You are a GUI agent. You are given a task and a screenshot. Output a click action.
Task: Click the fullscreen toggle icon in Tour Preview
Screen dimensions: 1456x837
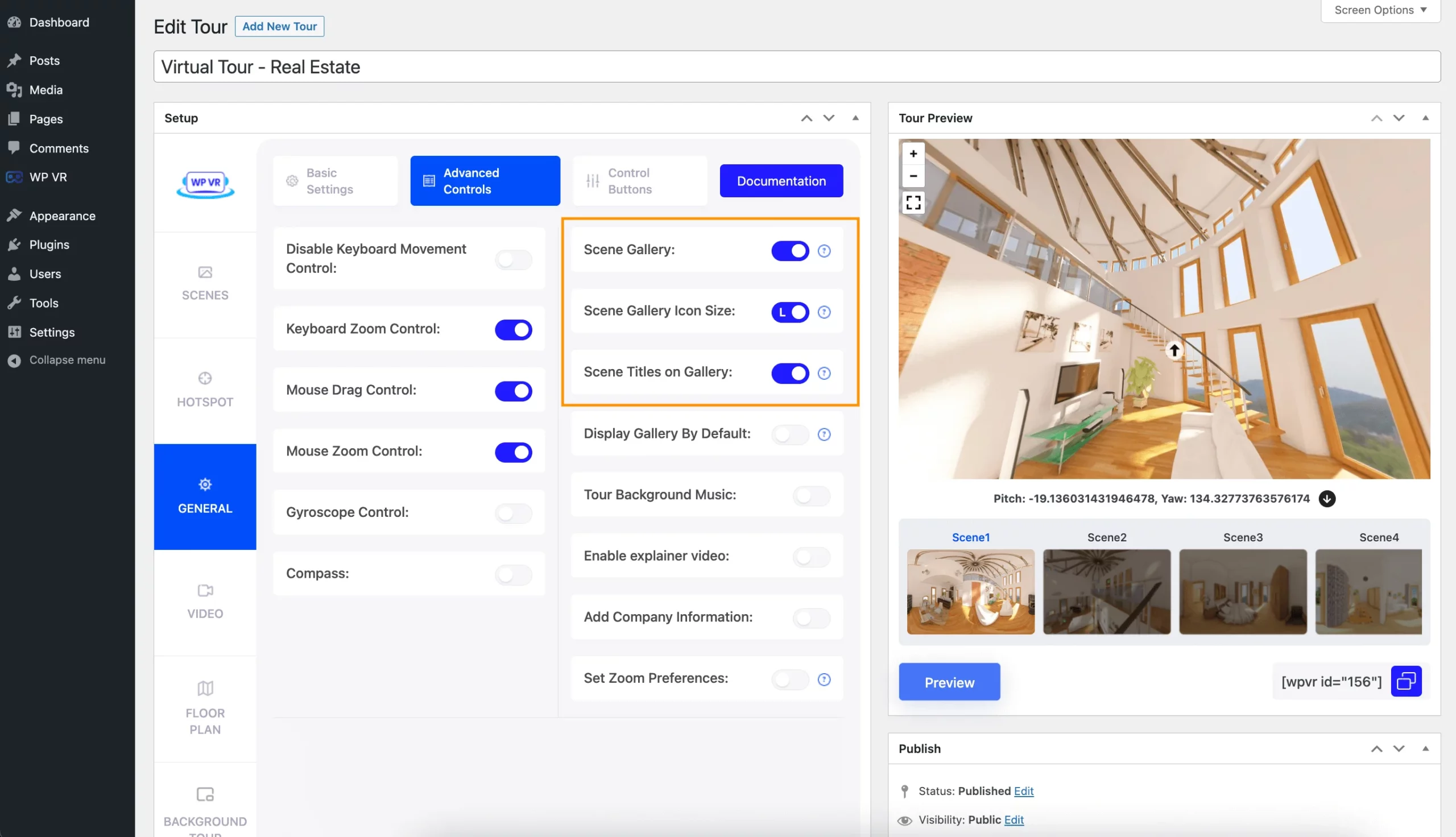912,203
